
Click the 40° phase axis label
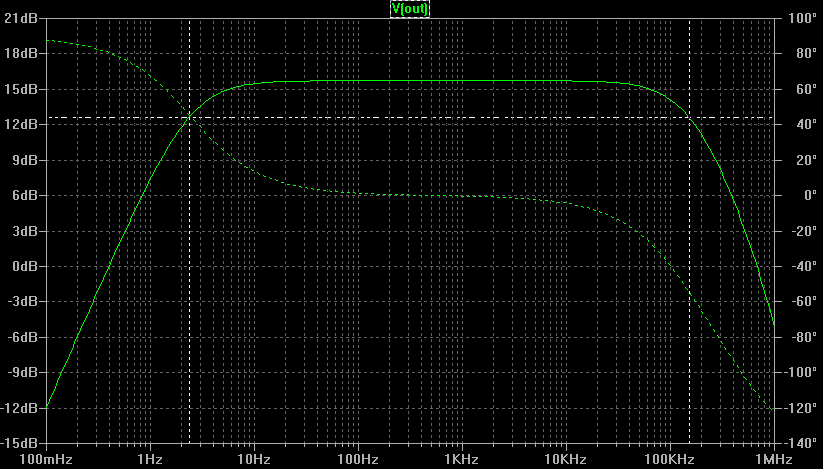[806, 124]
